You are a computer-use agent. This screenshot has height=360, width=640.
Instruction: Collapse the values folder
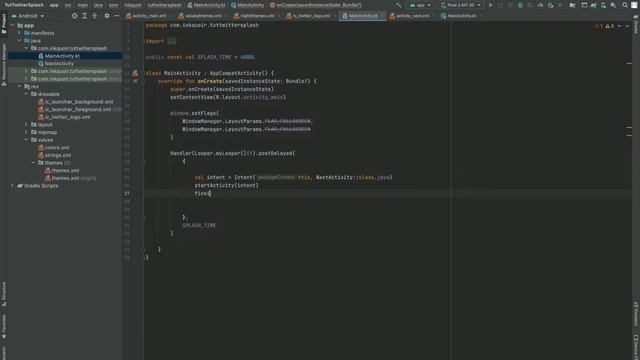coord(27,140)
